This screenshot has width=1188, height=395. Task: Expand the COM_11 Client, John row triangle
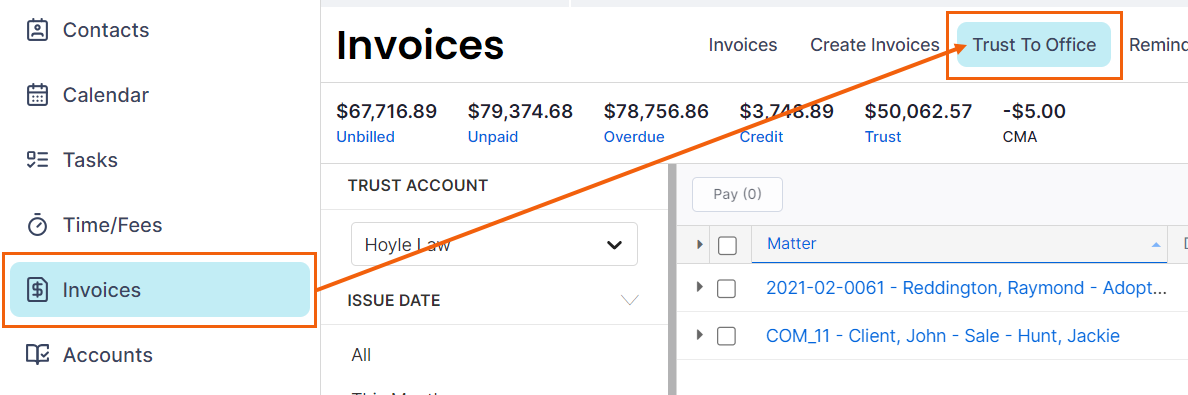[x=699, y=334]
